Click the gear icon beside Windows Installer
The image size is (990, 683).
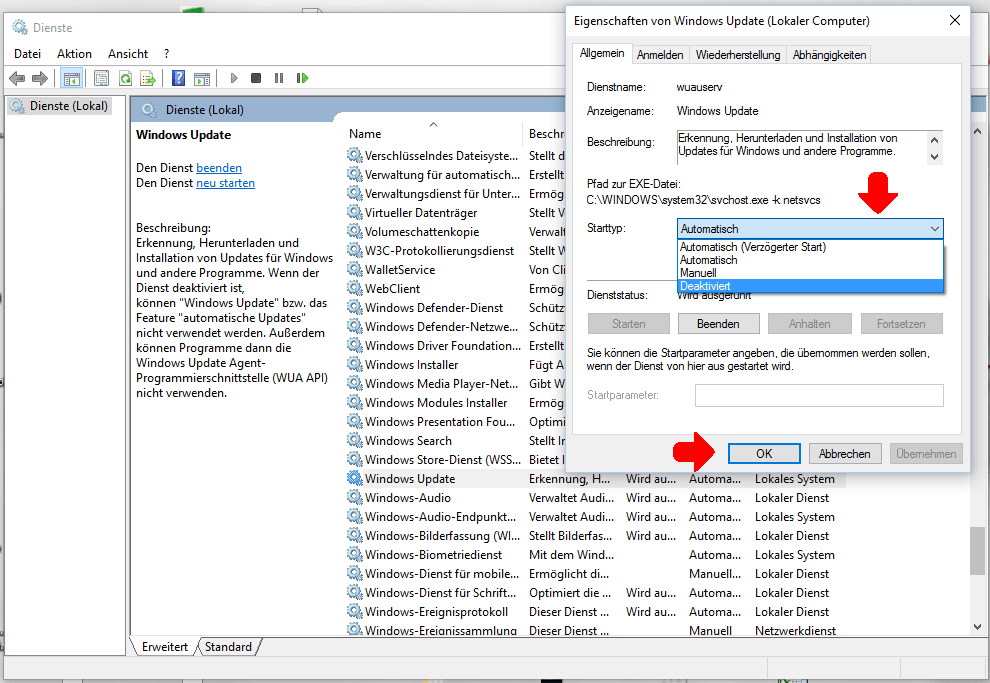(354, 364)
